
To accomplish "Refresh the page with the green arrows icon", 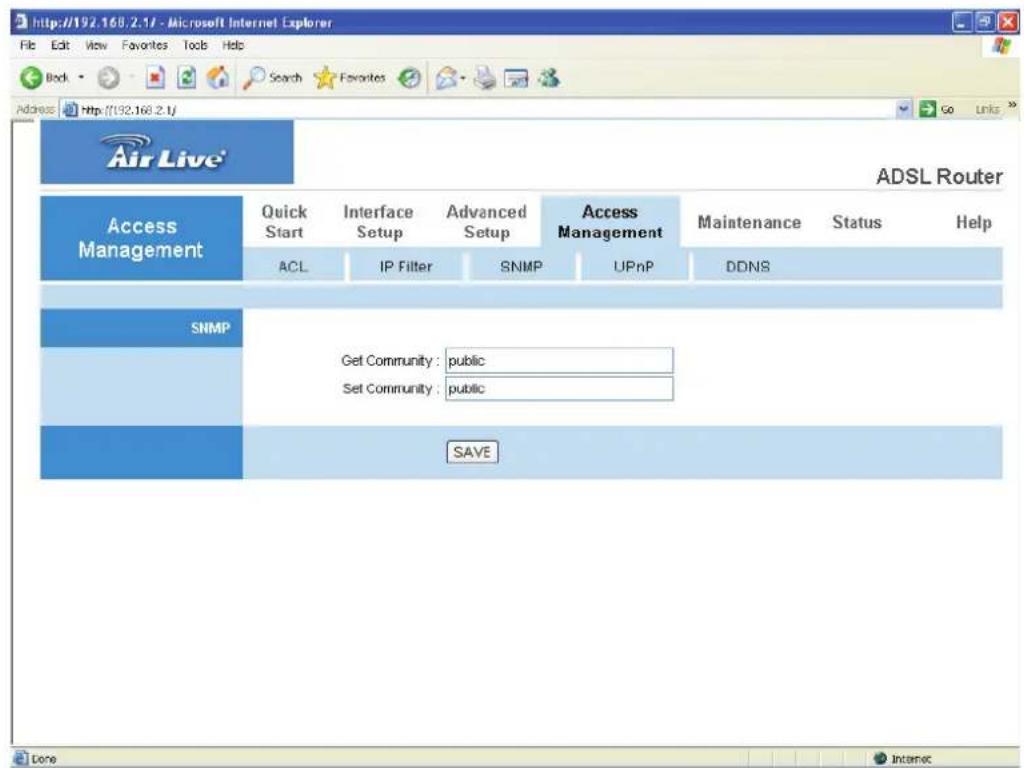I will tap(187, 78).
